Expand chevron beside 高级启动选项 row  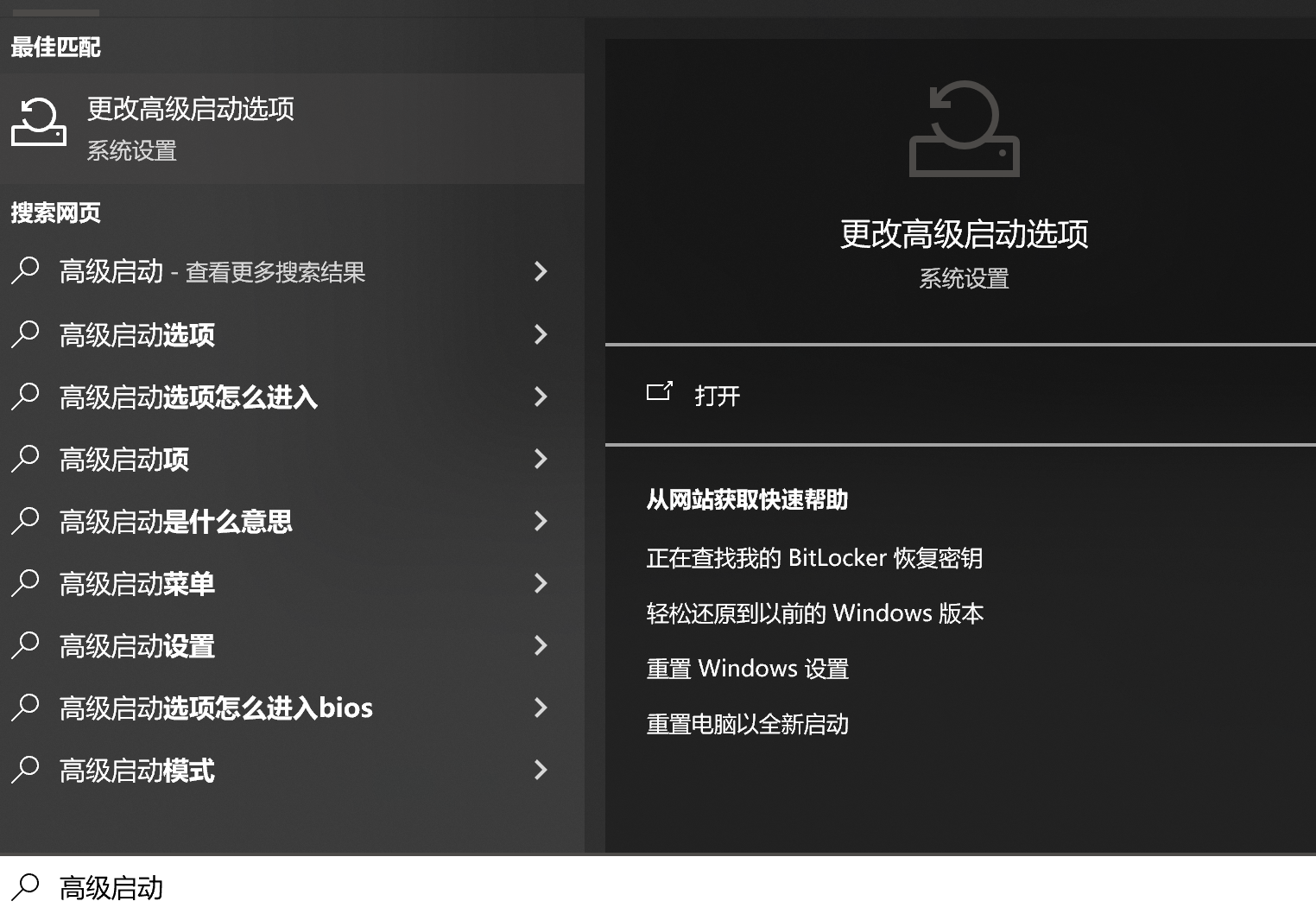pyautogui.click(x=541, y=334)
